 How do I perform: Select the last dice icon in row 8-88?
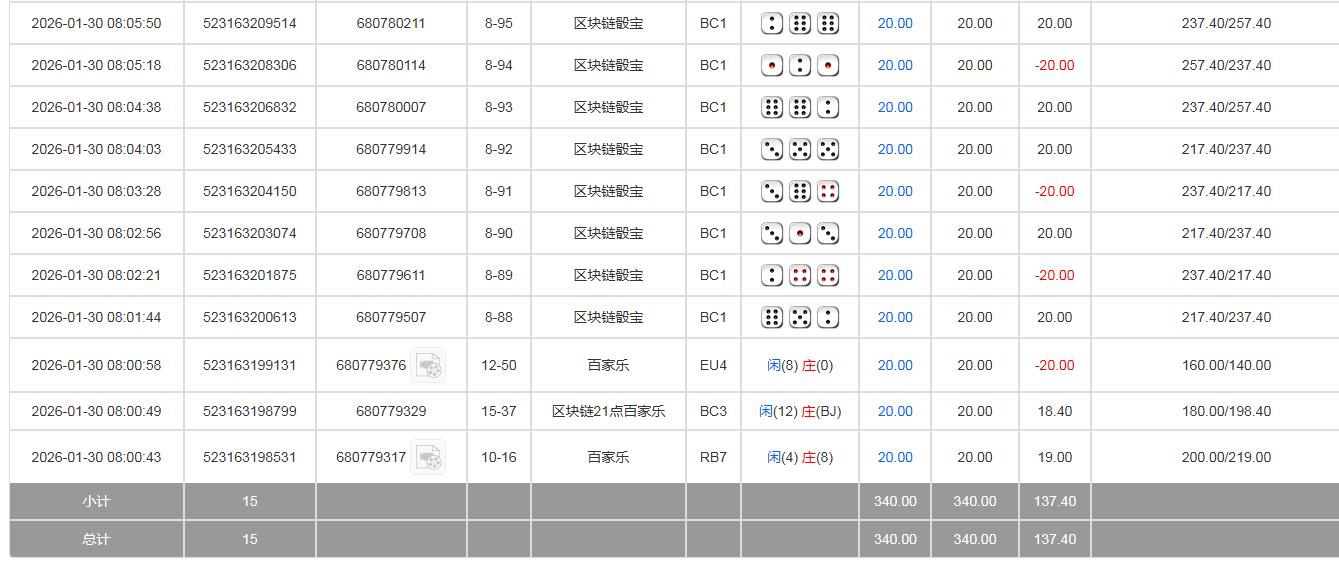pyautogui.click(x=827, y=317)
